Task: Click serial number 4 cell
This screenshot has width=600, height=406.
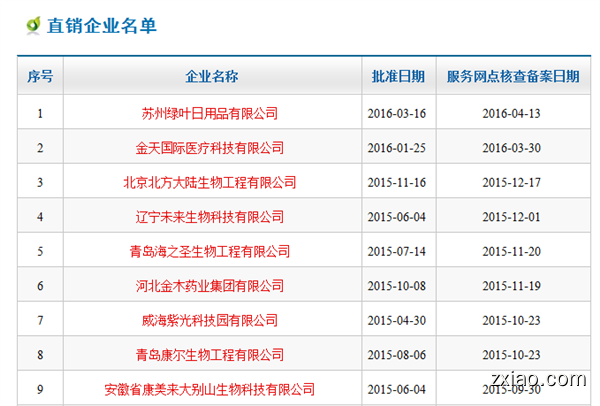Action: coord(40,217)
